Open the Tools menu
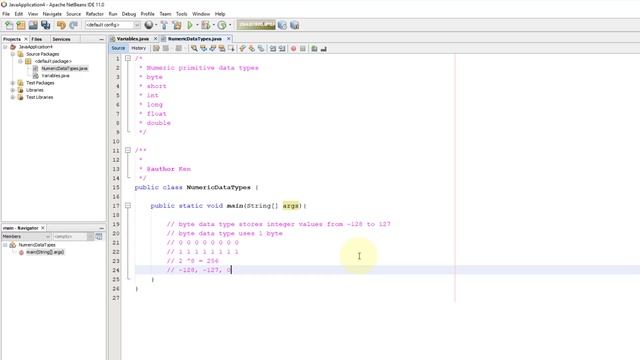The image size is (640, 360). tap(182, 14)
